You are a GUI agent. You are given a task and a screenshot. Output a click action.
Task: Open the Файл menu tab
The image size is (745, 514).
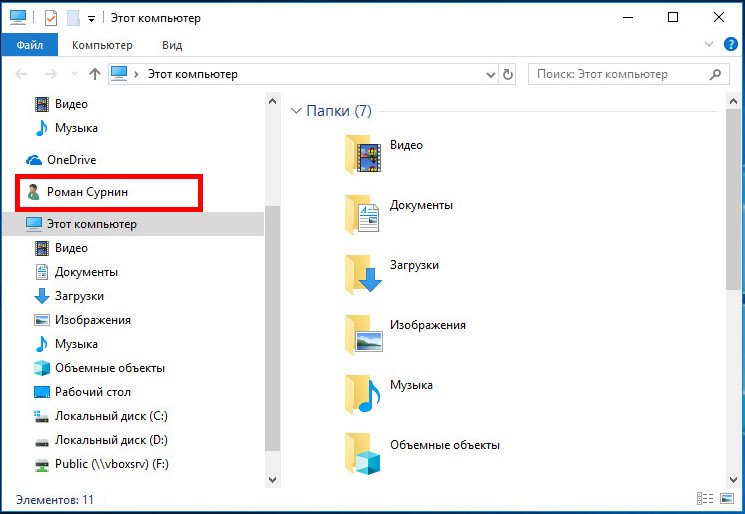pyautogui.click(x=29, y=45)
